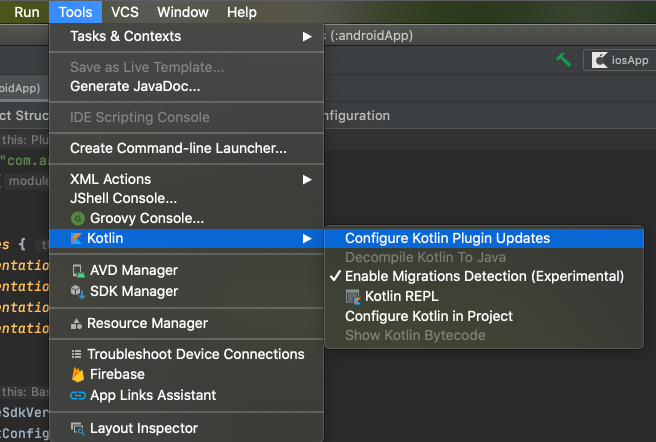
Task: Expand the XML Actions submenu arrow
Action: tap(307, 180)
